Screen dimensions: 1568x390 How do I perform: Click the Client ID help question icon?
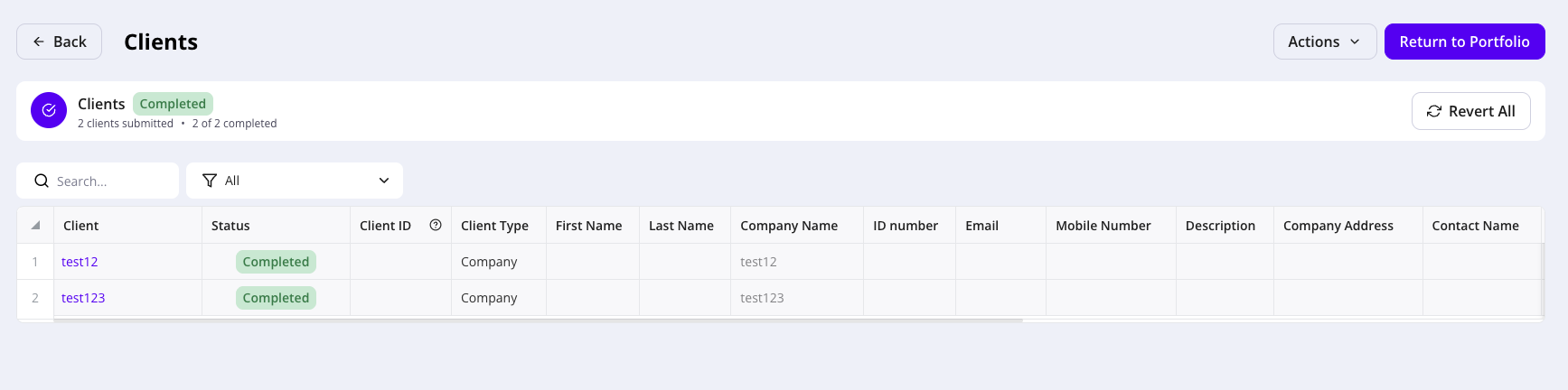click(x=436, y=225)
